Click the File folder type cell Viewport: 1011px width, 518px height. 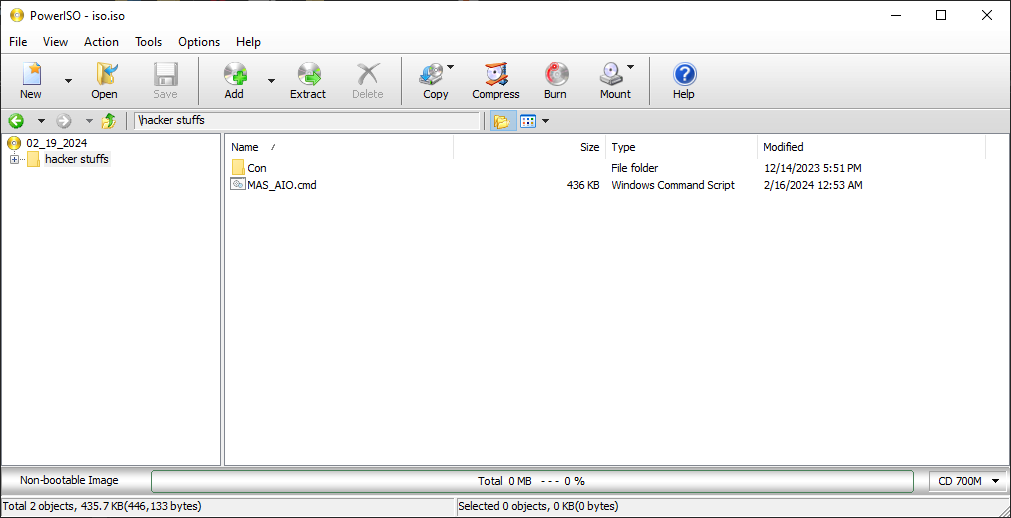click(x=634, y=168)
